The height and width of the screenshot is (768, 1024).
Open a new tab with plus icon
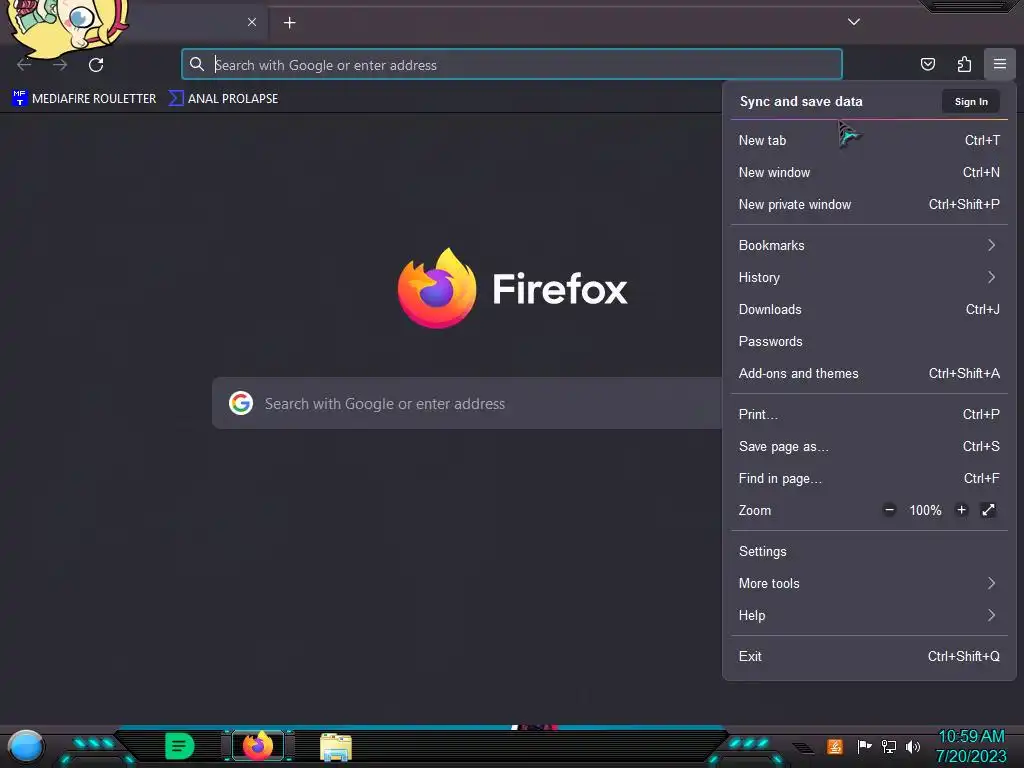pyautogui.click(x=289, y=23)
